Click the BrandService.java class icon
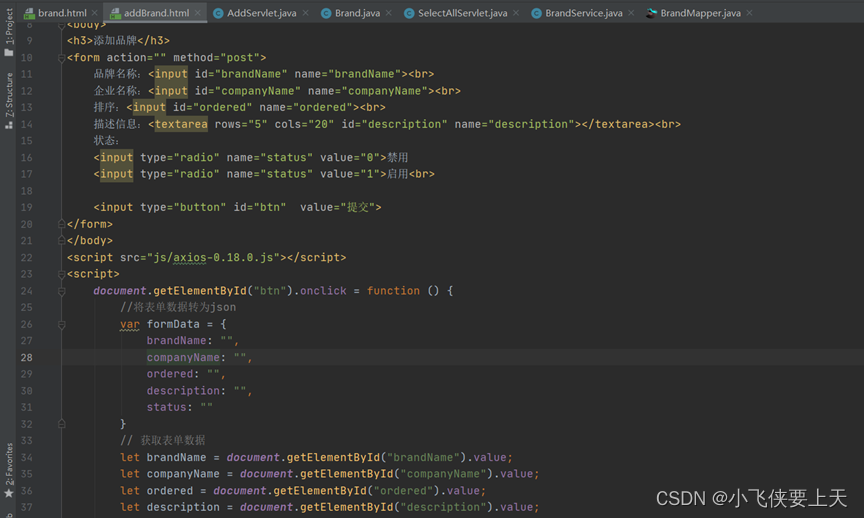Screen dimensions: 864x518 (536, 13)
